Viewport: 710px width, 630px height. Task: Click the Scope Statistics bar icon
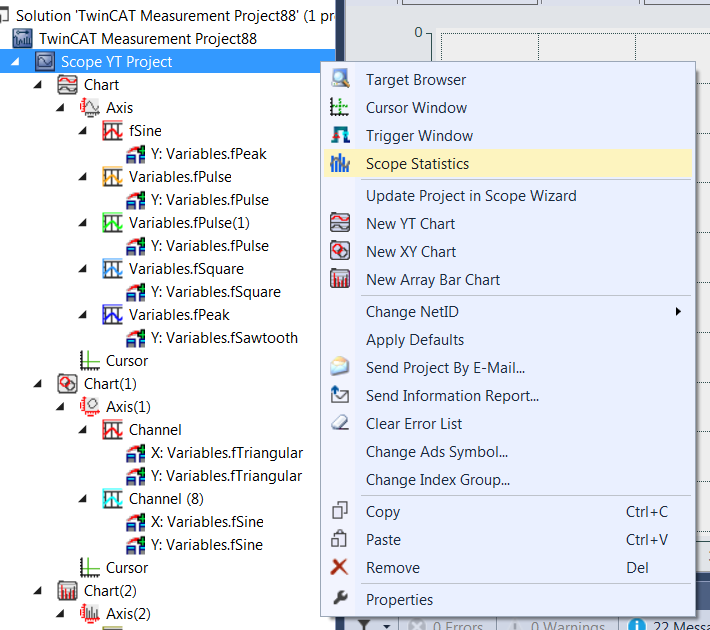point(340,164)
